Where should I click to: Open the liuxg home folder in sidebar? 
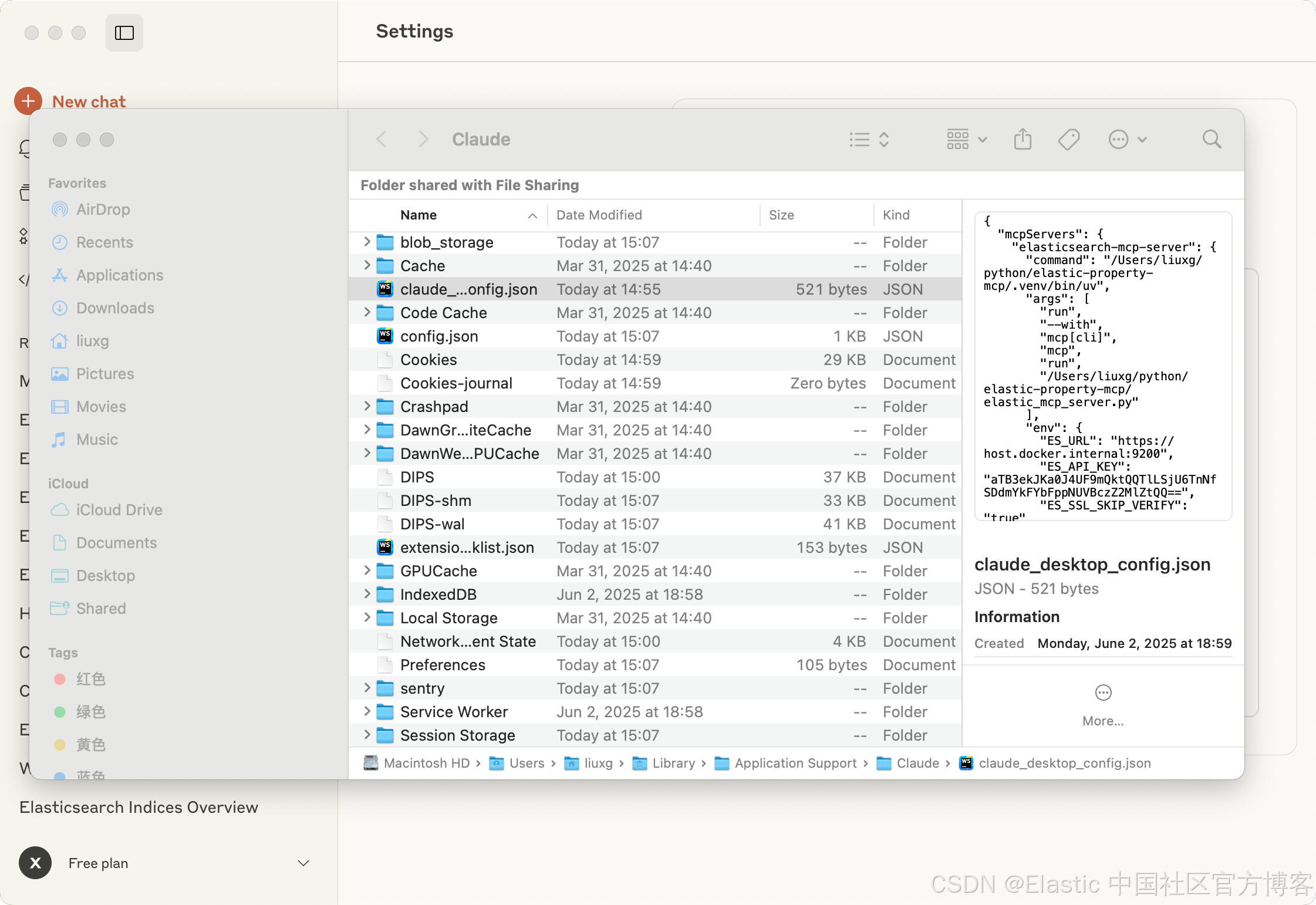click(80, 341)
